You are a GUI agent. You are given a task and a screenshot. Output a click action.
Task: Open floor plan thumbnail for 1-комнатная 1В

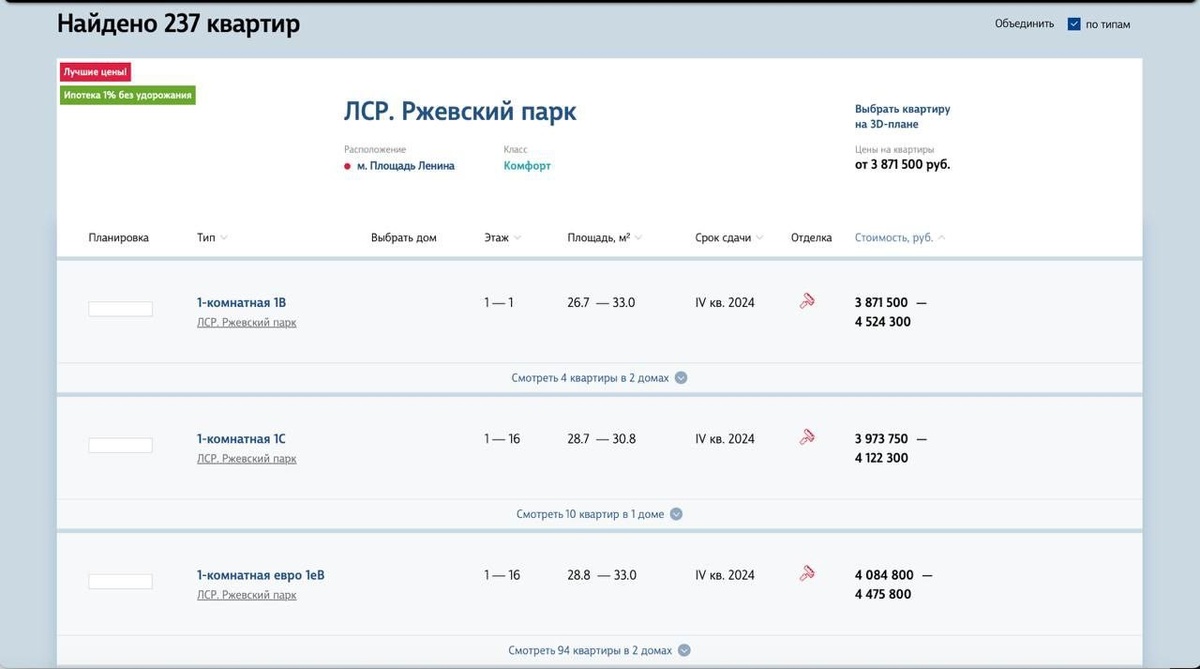coord(120,309)
